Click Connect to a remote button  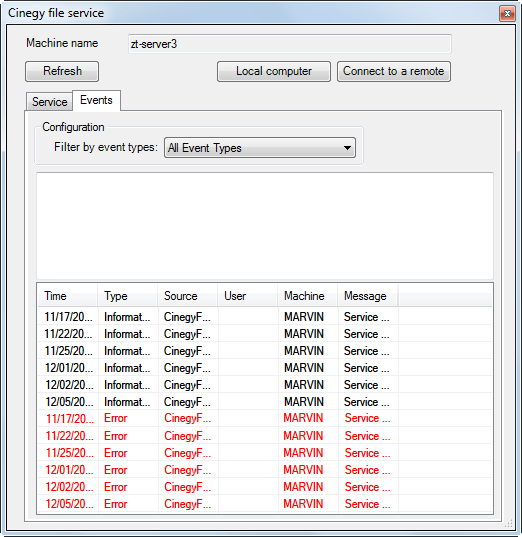[x=394, y=71]
